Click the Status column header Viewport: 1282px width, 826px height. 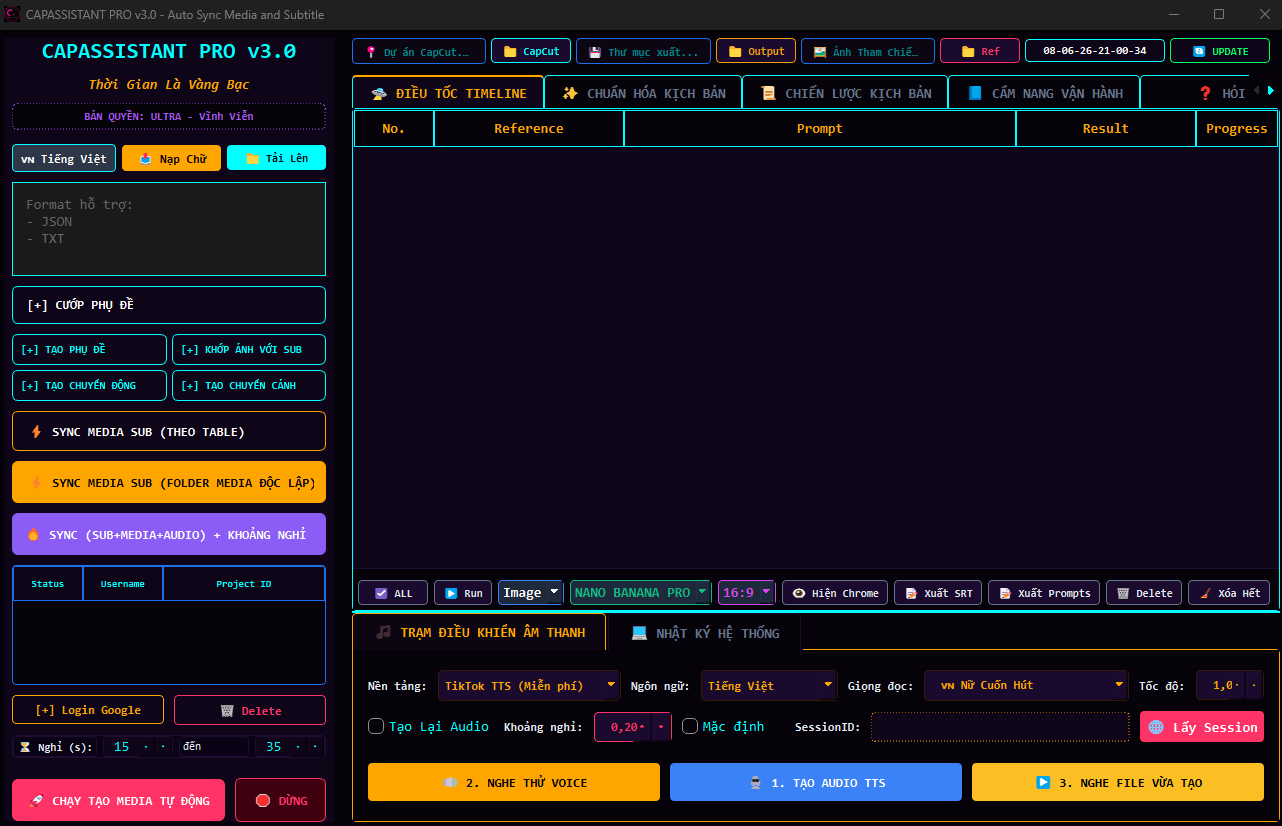tap(48, 584)
